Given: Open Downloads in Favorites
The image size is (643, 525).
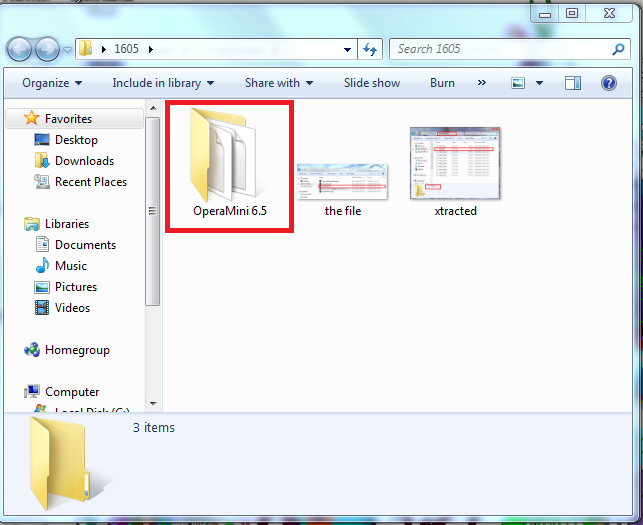Looking at the screenshot, I should 84,161.
